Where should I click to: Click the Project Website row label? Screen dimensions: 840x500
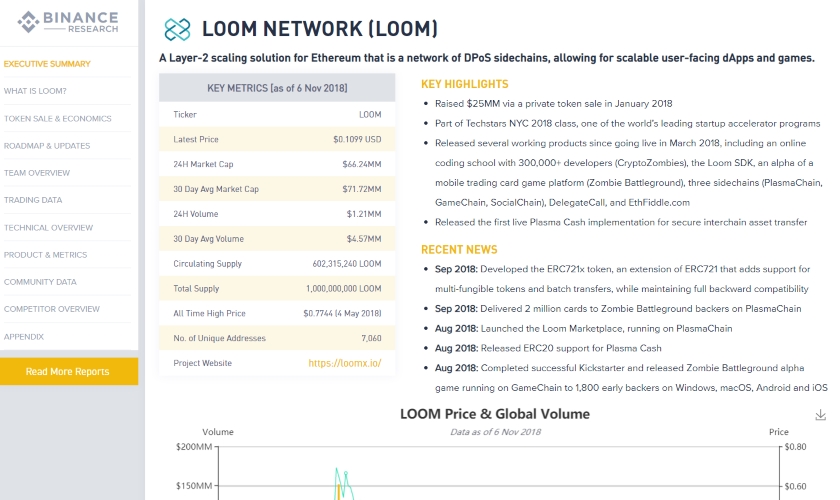point(202,363)
